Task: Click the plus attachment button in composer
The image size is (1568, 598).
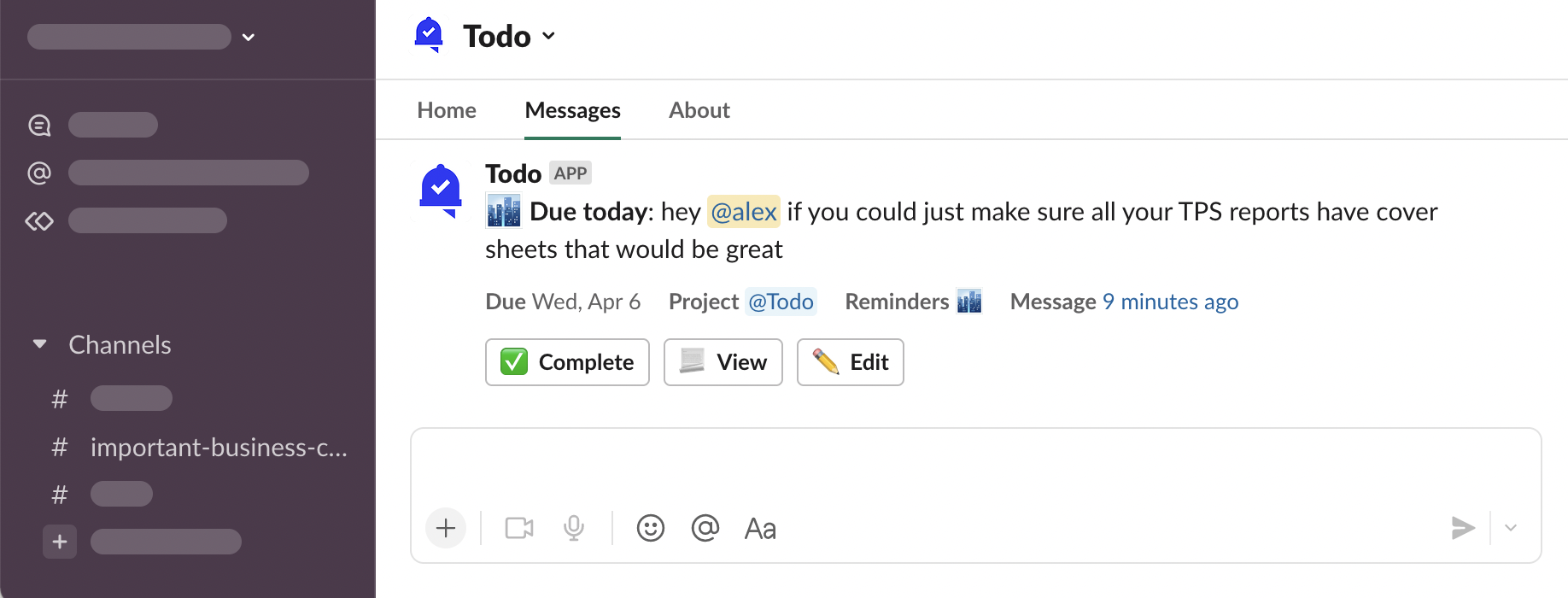Action: pyautogui.click(x=446, y=529)
